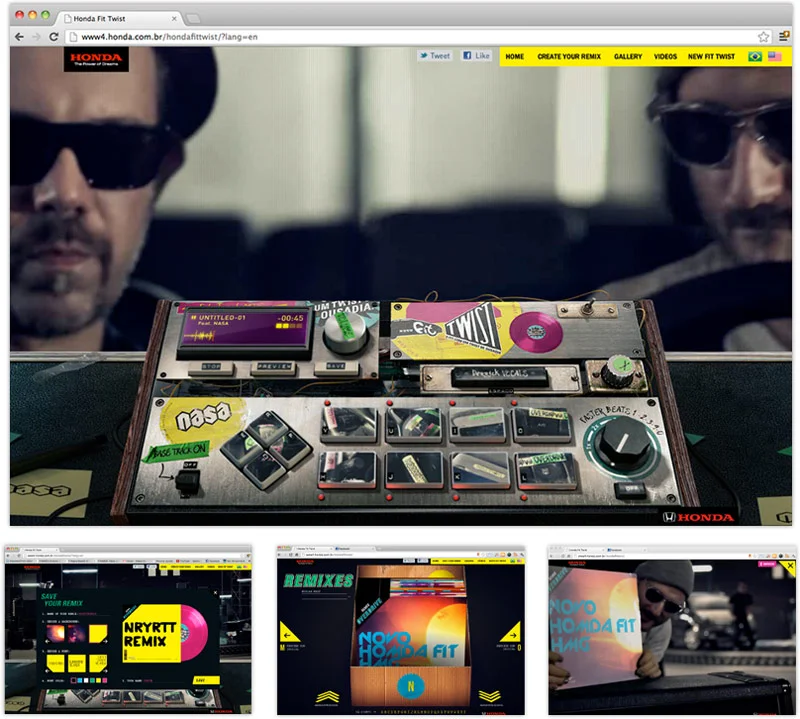Click yellow SAVE in Save Your Remix dialog

pyautogui.click(x=206, y=680)
